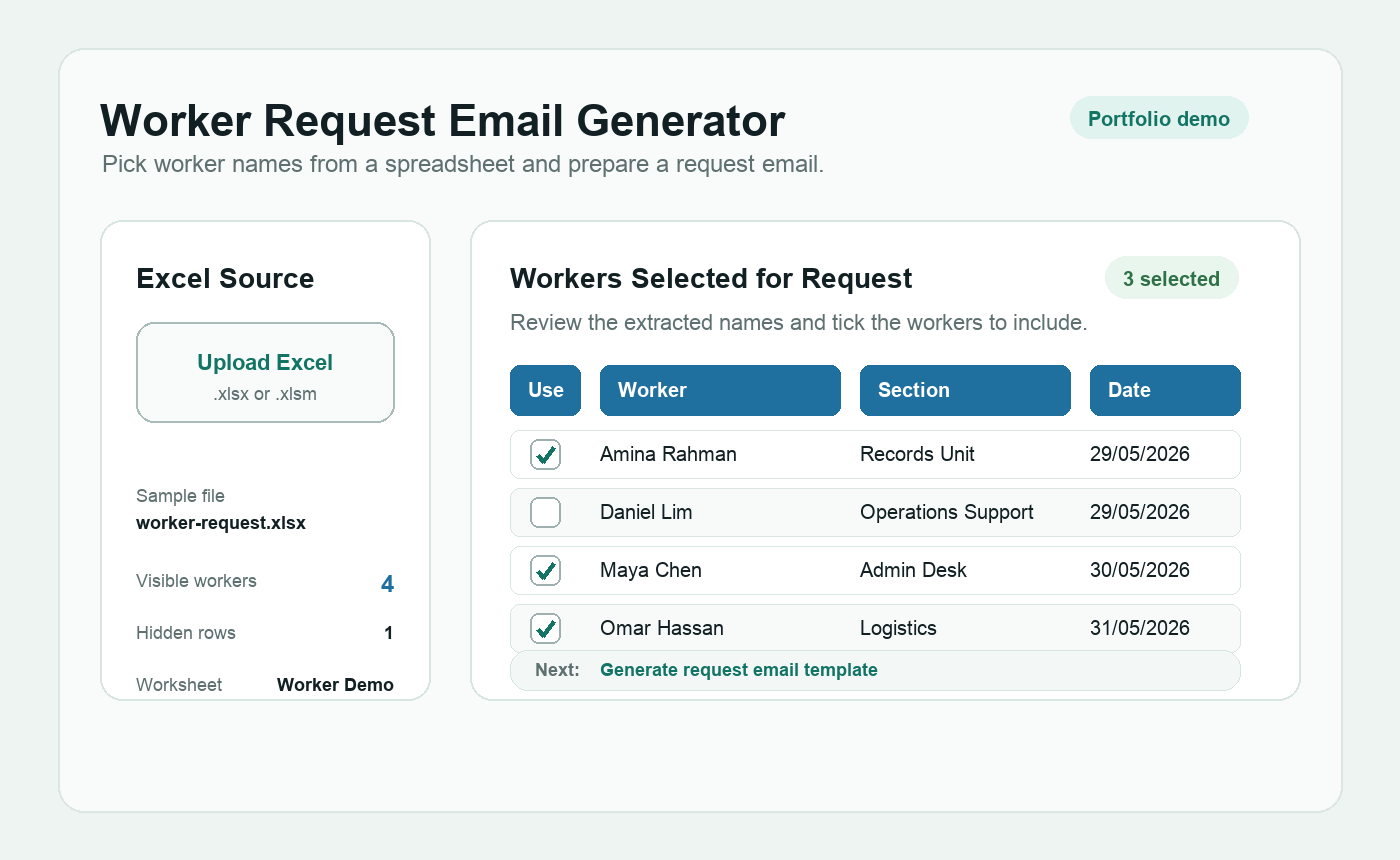1400x860 pixels.
Task: Click the Portfolio demo badge
Action: pyautogui.click(x=1159, y=118)
